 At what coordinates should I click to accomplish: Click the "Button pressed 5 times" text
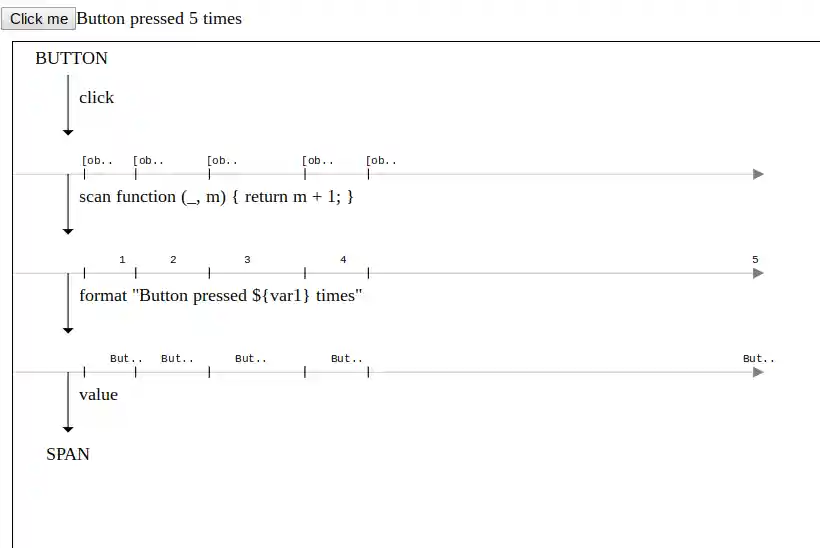pos(159,18)
